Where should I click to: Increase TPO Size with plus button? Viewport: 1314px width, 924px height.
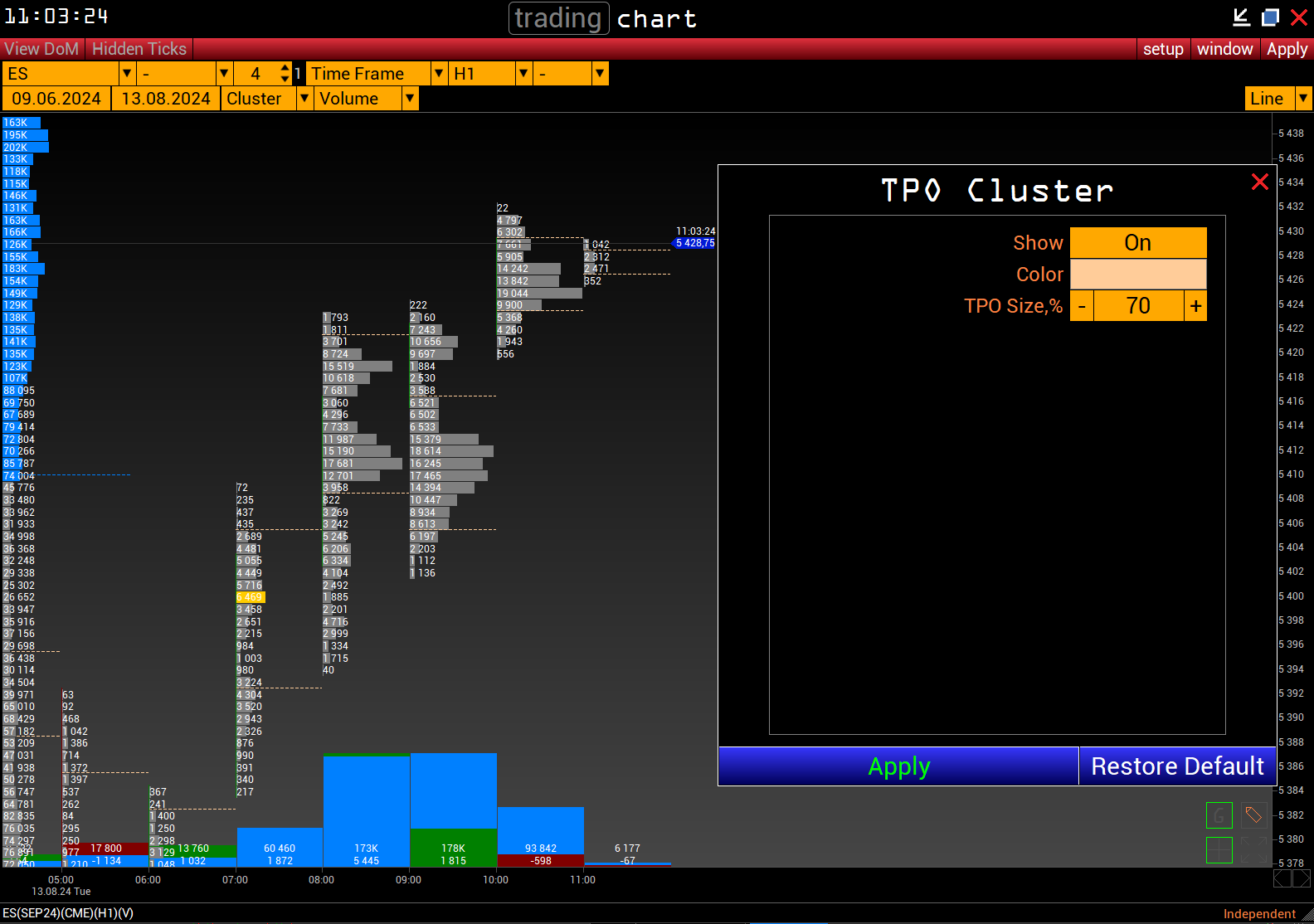[x=1195, y=306]
